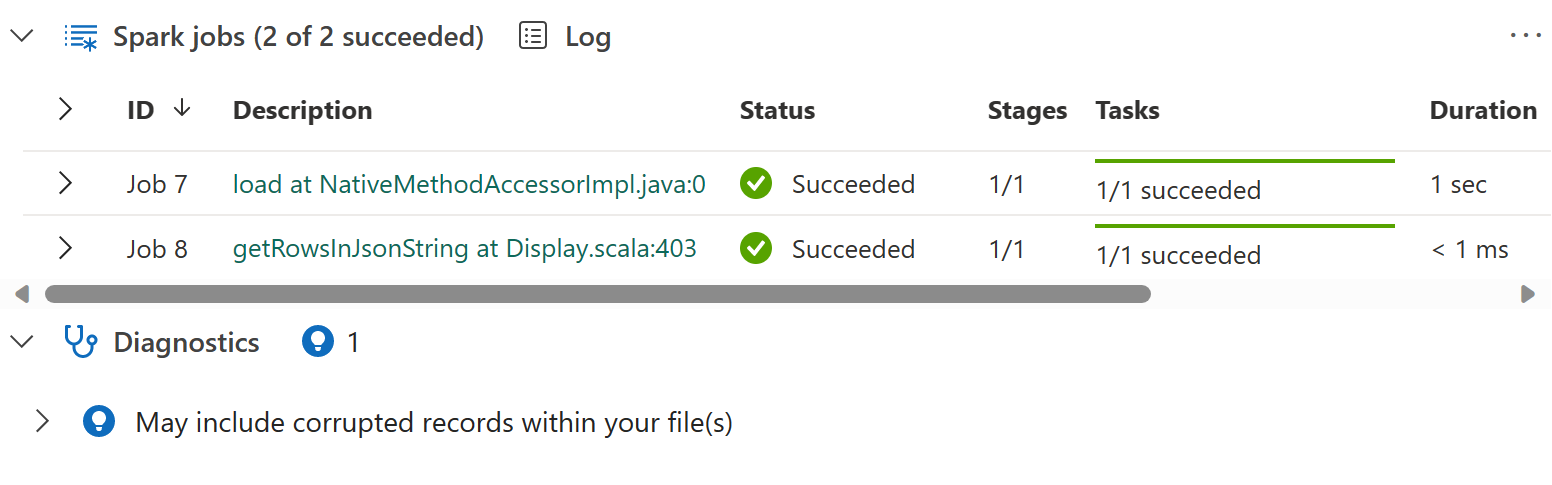The width and height of the screenshot is (1552, 485).
Task: Expand the corrupted records diagnostic message
Action: coord(42,422)
